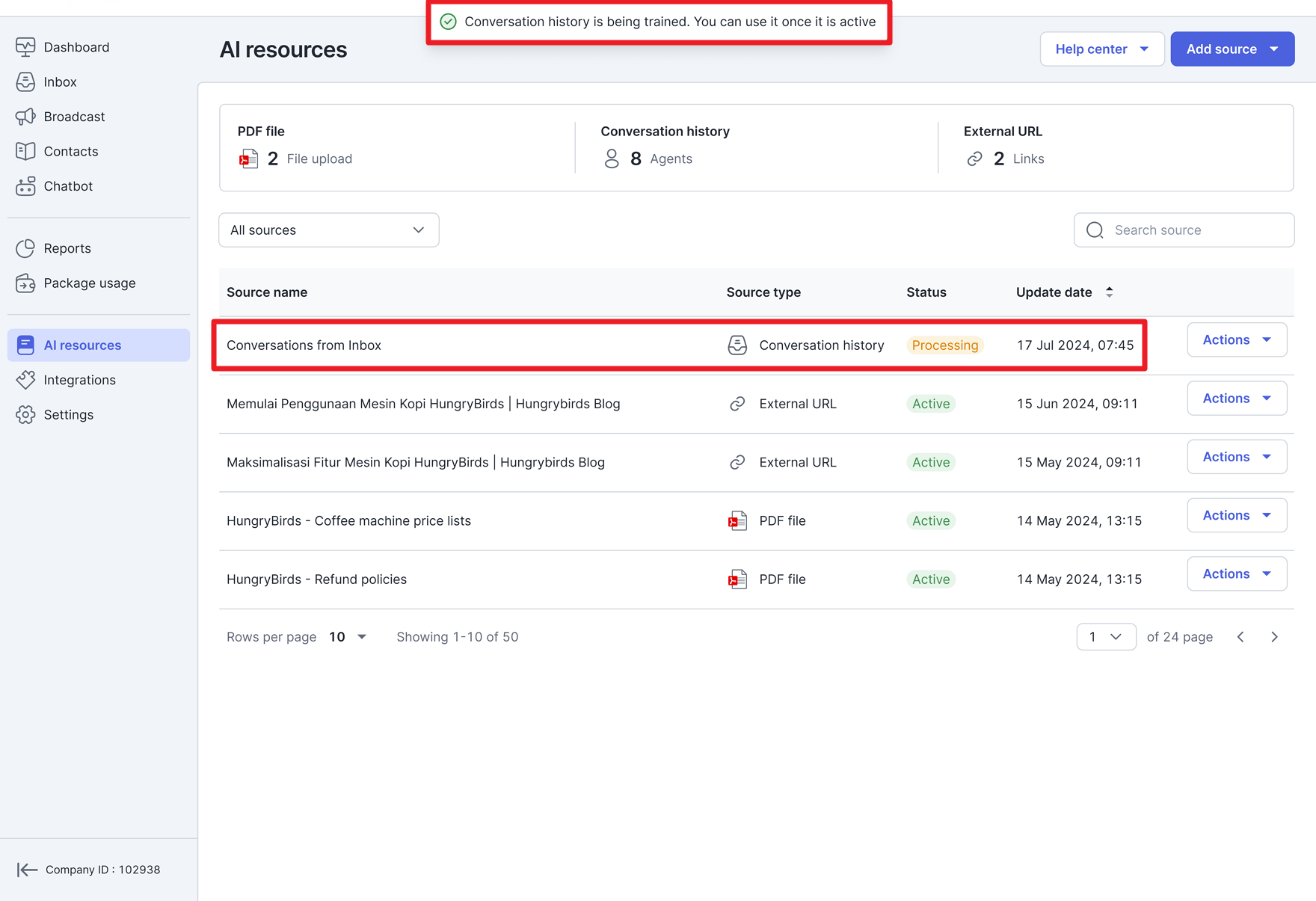This screenshot has width=1316, height=901.
Task: Click the Broadcast megaphone icon
Action: 25,117
